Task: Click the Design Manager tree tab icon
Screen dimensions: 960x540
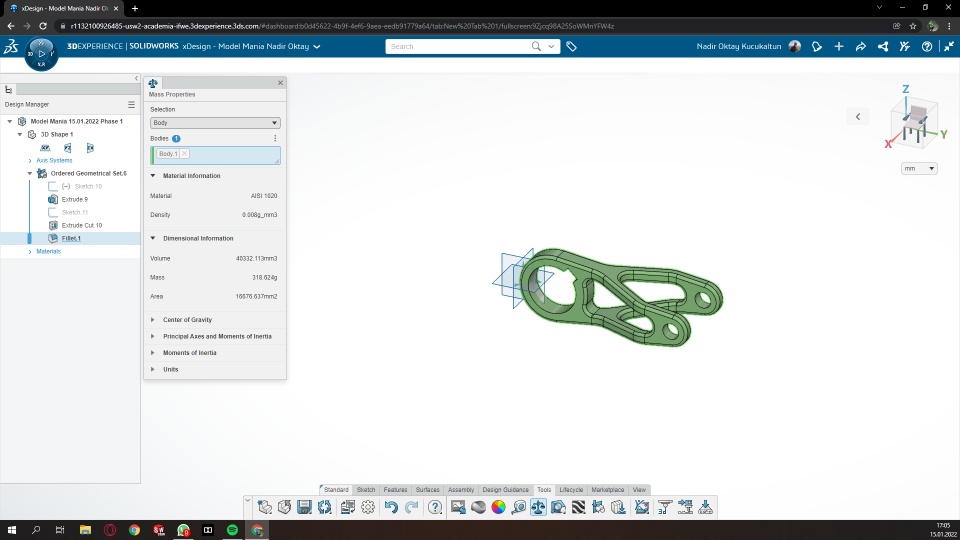Action: [9, 89]
